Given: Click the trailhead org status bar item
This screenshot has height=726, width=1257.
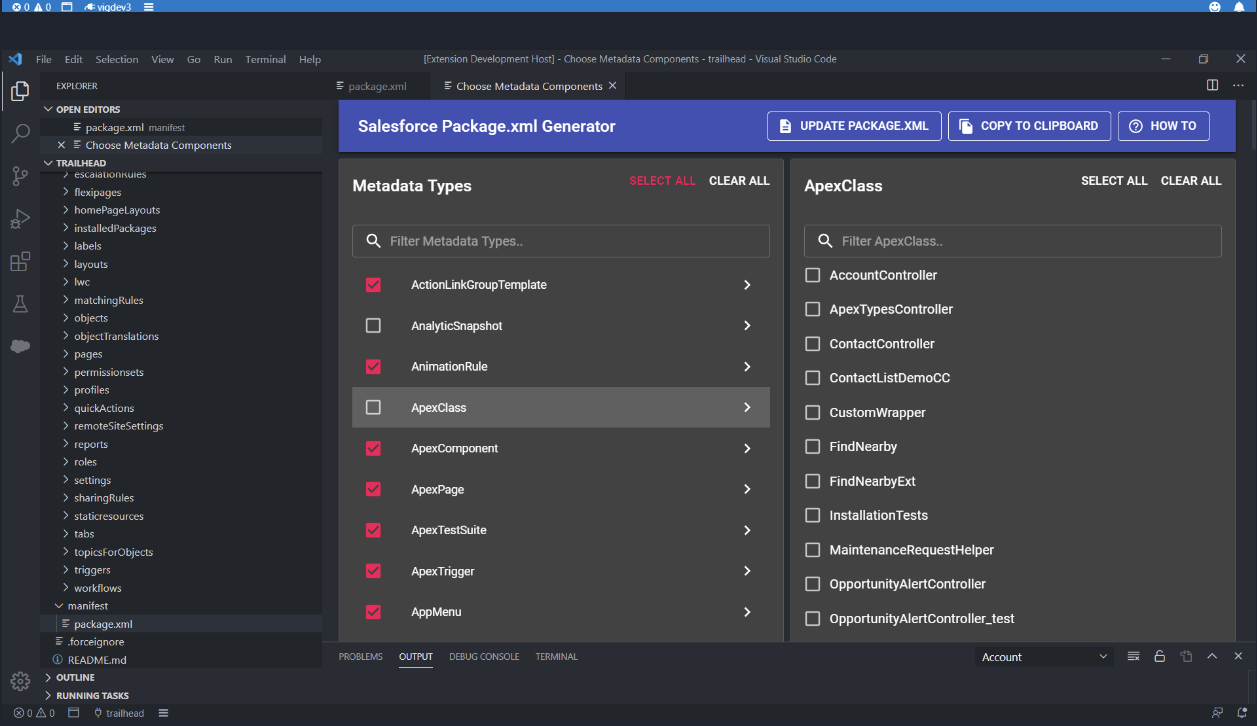Looking at the screenshot, I should pos(119,713).
